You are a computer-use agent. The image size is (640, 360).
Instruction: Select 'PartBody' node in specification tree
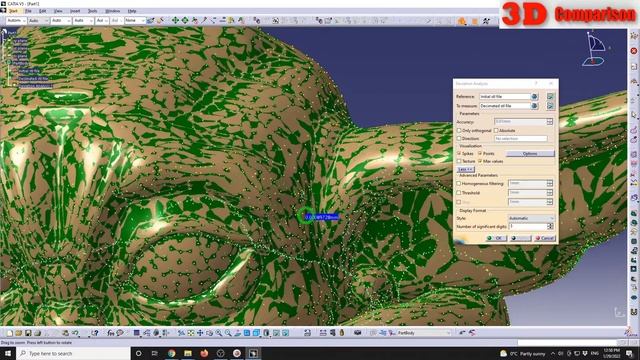[x=21, y=64]
